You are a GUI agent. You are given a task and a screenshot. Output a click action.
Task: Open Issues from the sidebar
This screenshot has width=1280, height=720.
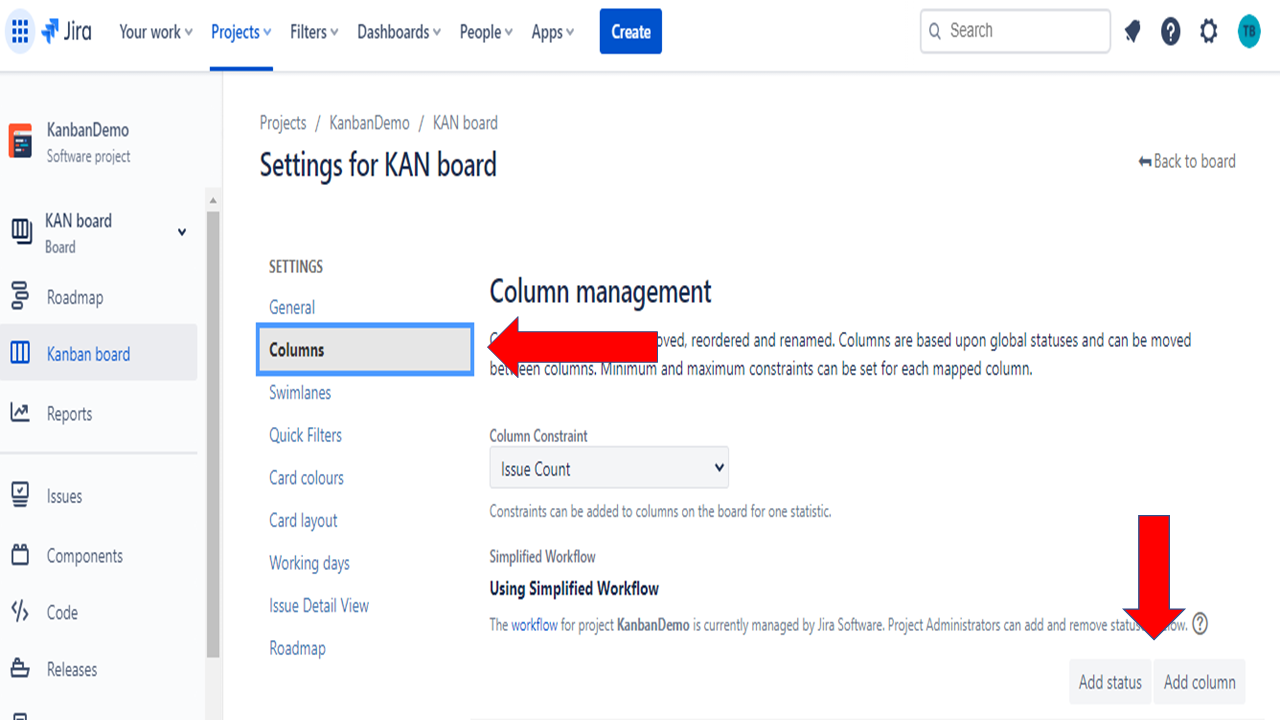64,495
